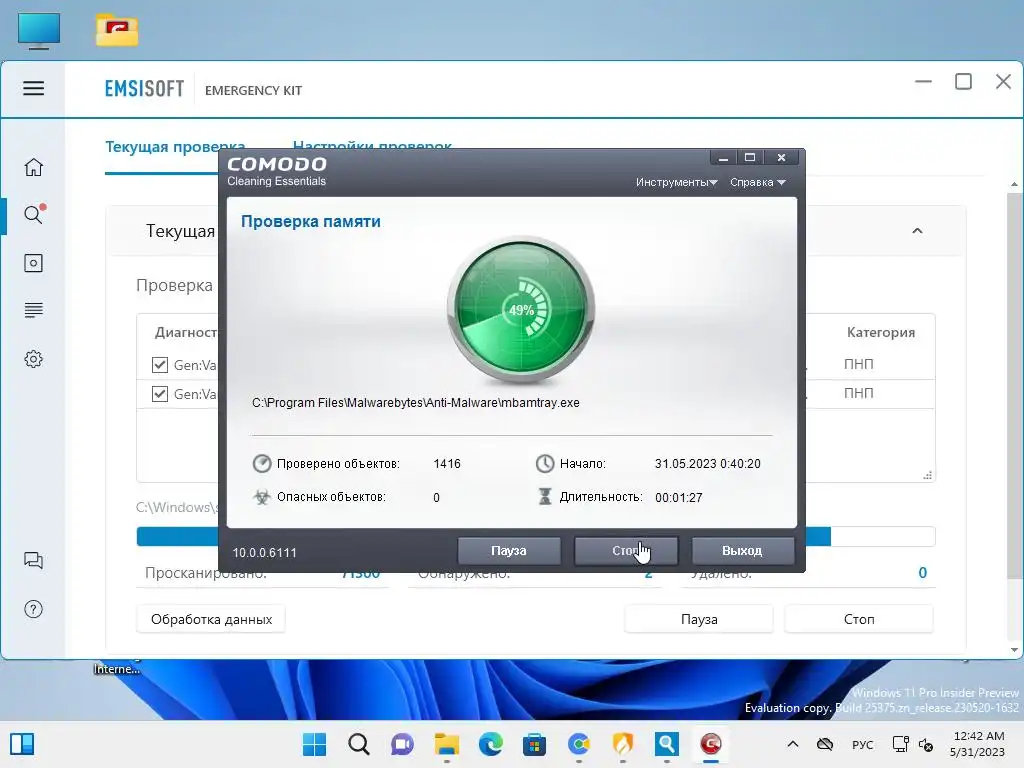Click the scanned objects count 1416
Viewport: 1024px width, 768px height.
[x=447, y=464]
